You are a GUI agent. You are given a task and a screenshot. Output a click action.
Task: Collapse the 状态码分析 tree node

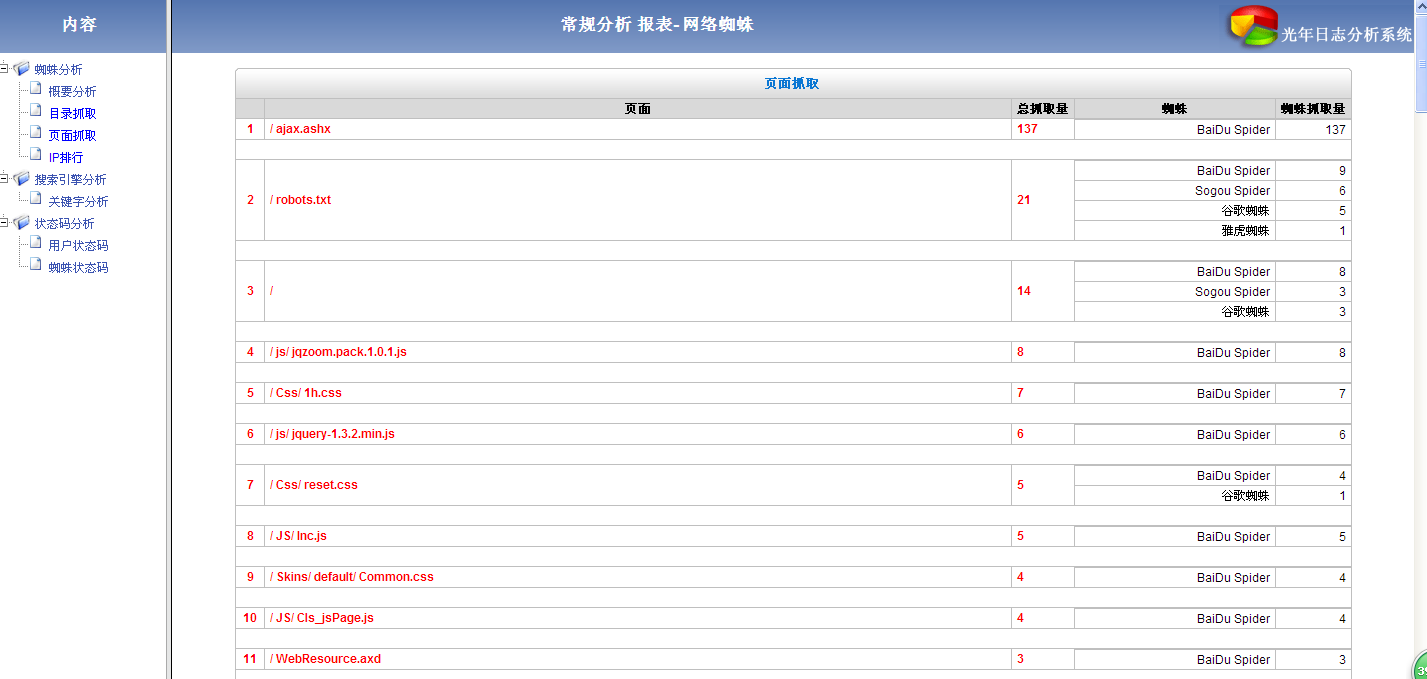pyautogui.click(x=5, y=223)
